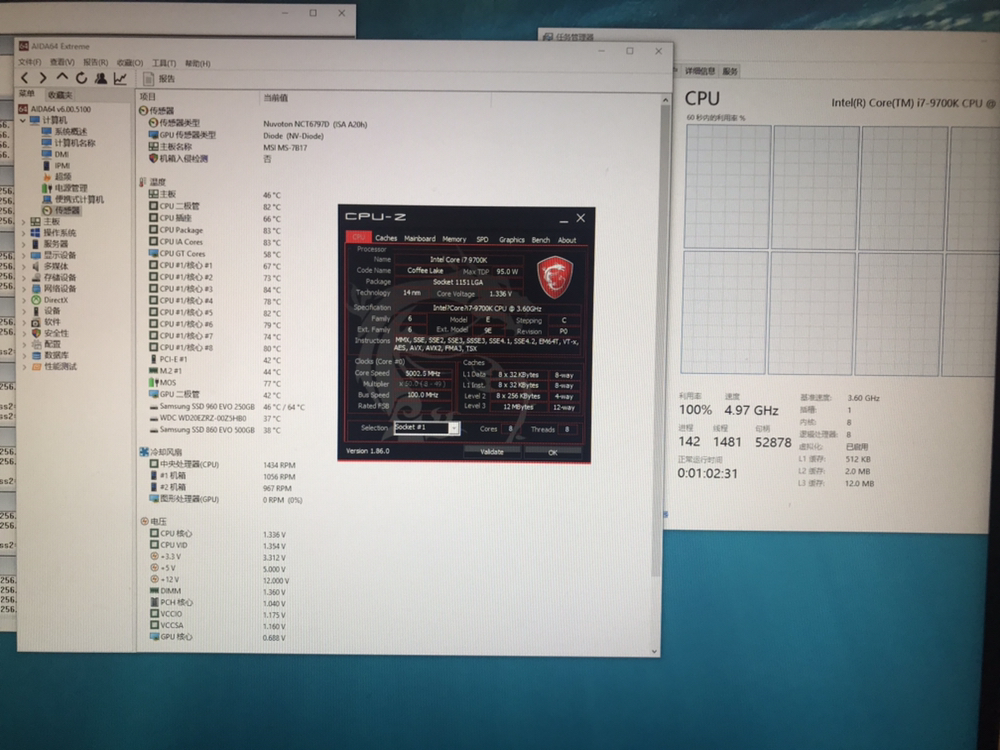Switch to the Memory tab in CPU-Z
This screenshot has height=750, width=1000.
point(454,239)
